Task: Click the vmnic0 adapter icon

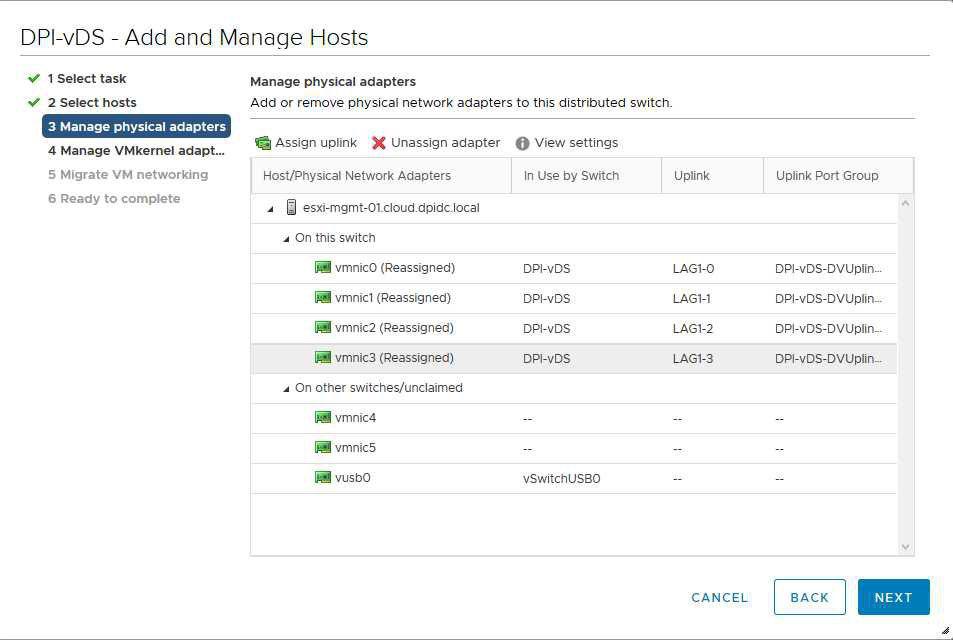Action: (323, 267)
